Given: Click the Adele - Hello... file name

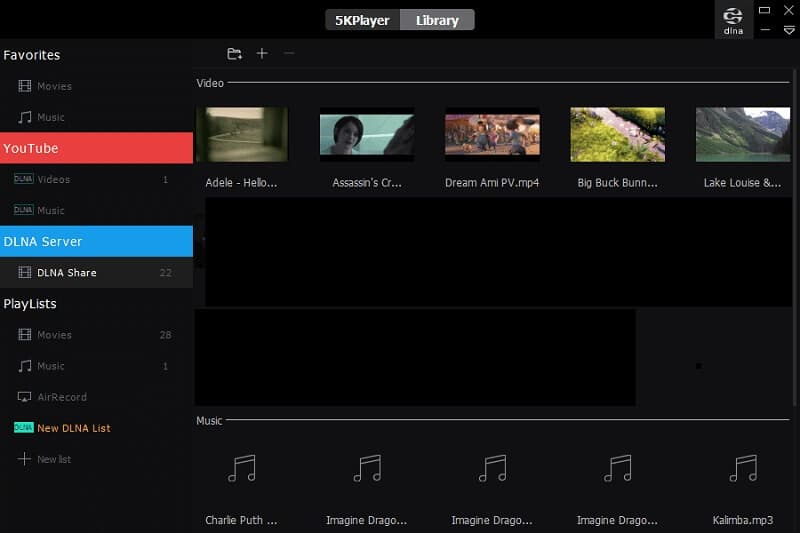Looking at the screenshot, I should [x=241, y=183].
